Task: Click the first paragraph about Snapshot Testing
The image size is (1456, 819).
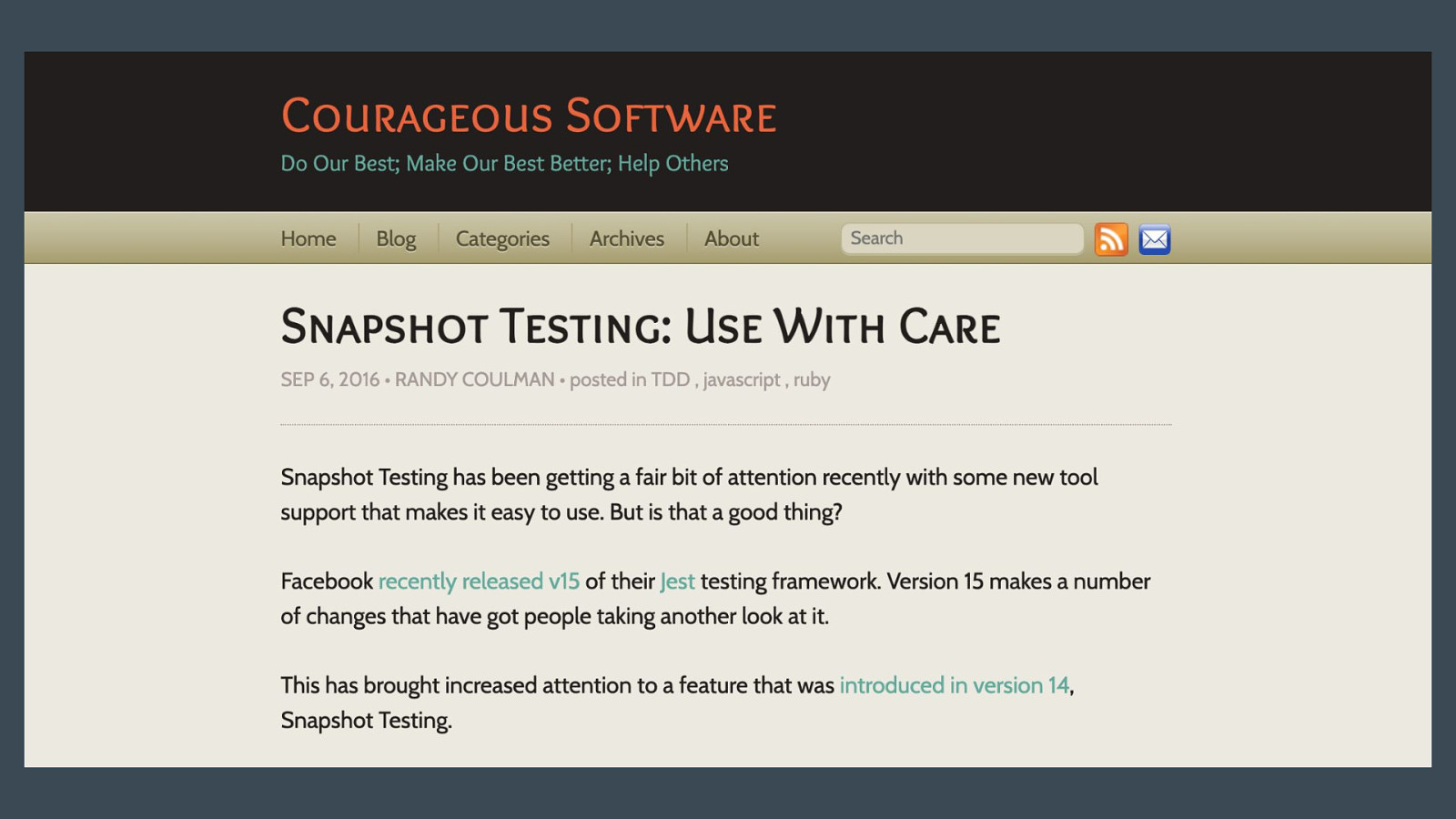Action: pyautogui.click(x=689, y=494)
